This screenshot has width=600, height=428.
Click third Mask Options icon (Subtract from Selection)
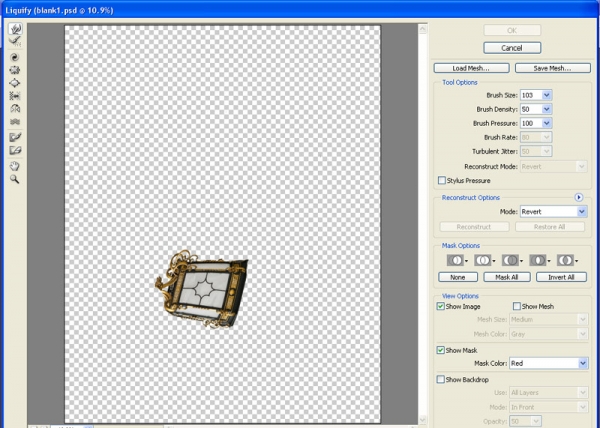(510, 260)
